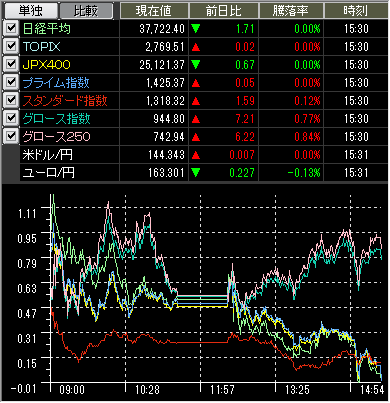The width and height of the screenshot is (390, 403).
Task: Select the グロース250 index label
Action: (57, 137)
